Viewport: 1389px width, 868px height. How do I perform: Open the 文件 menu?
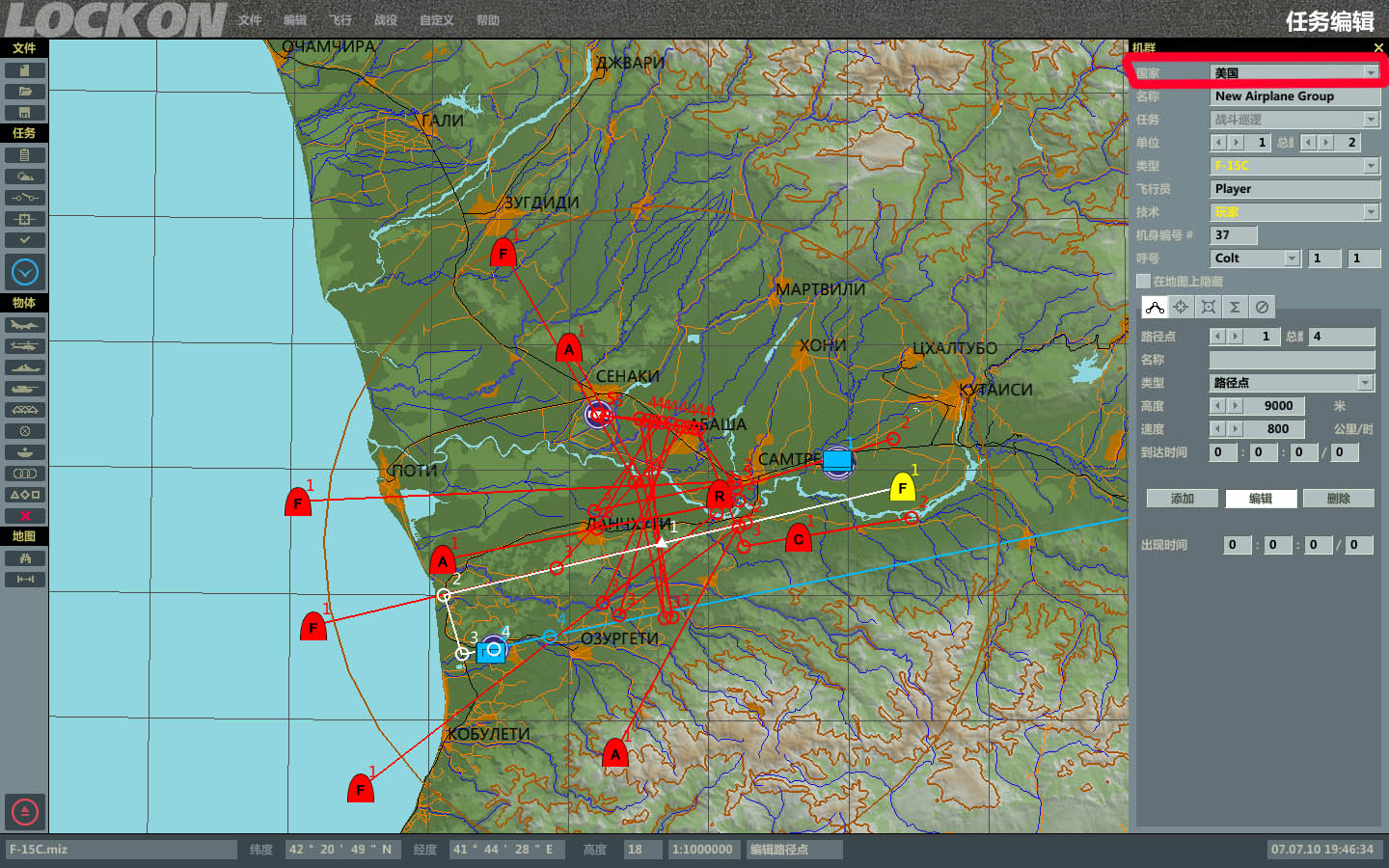click(x=250, y=20)
